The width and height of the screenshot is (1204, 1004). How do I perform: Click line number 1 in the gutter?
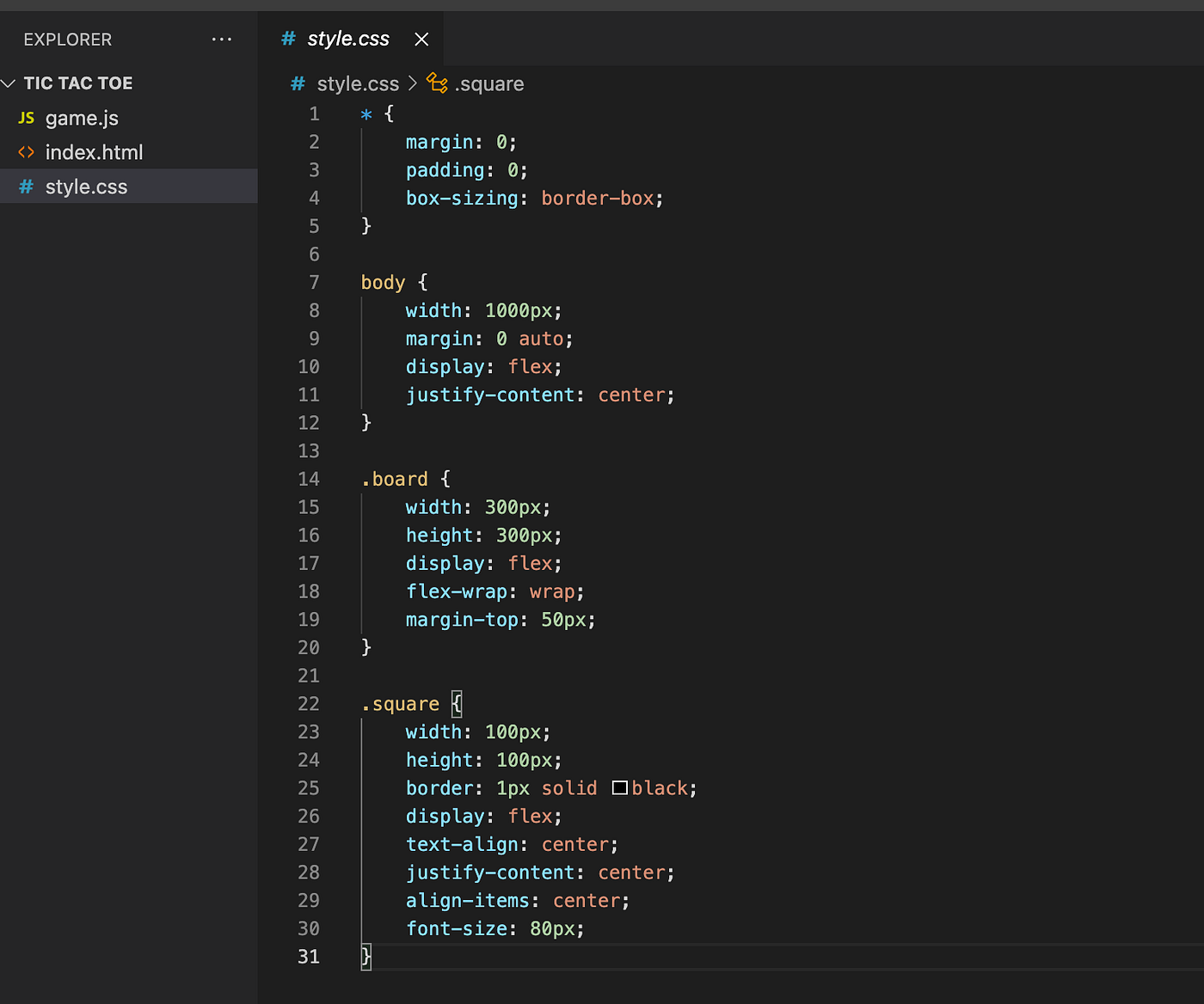click(314, 113)
